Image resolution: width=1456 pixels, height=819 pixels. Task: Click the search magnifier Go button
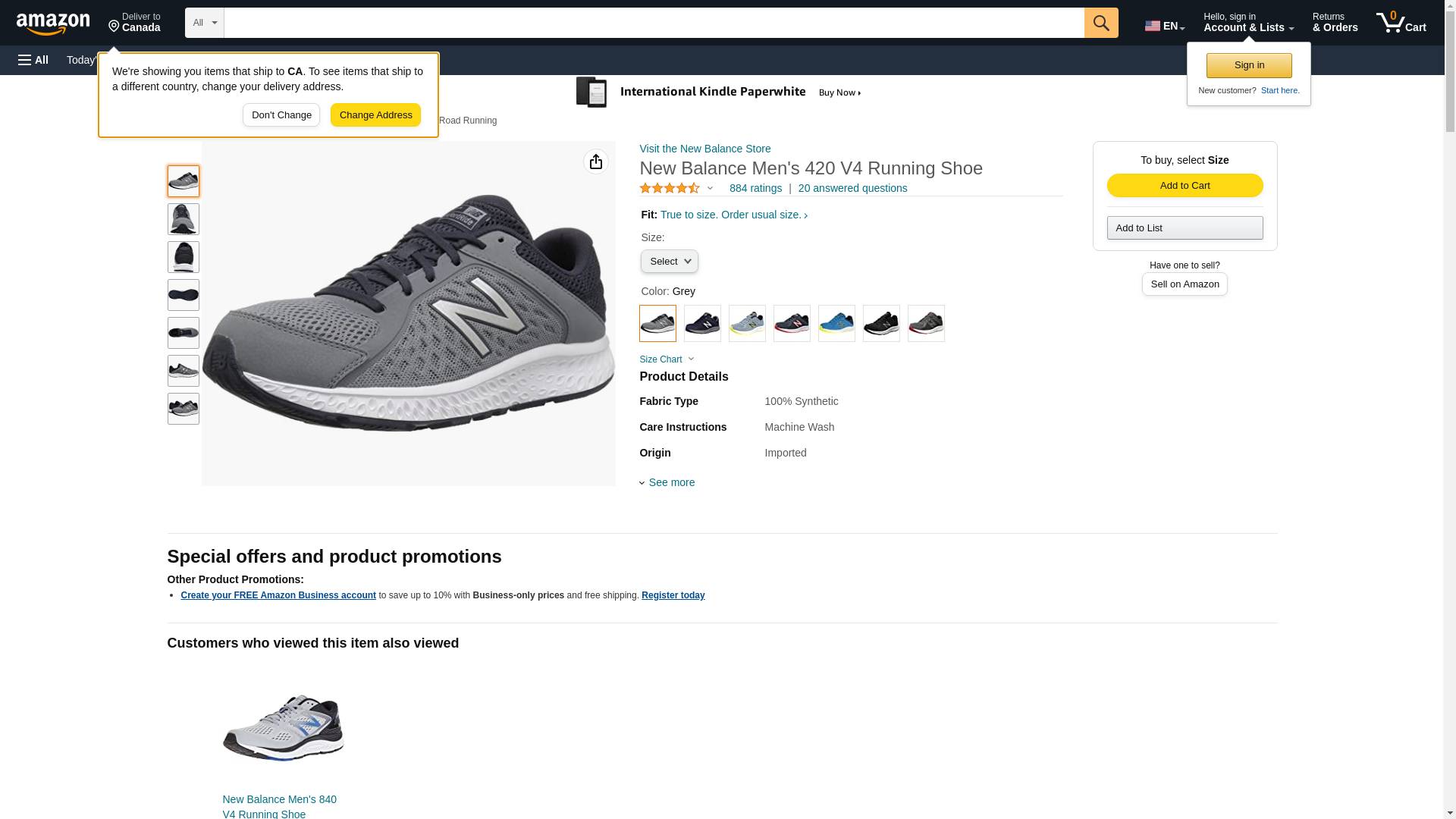[1100, 23]
